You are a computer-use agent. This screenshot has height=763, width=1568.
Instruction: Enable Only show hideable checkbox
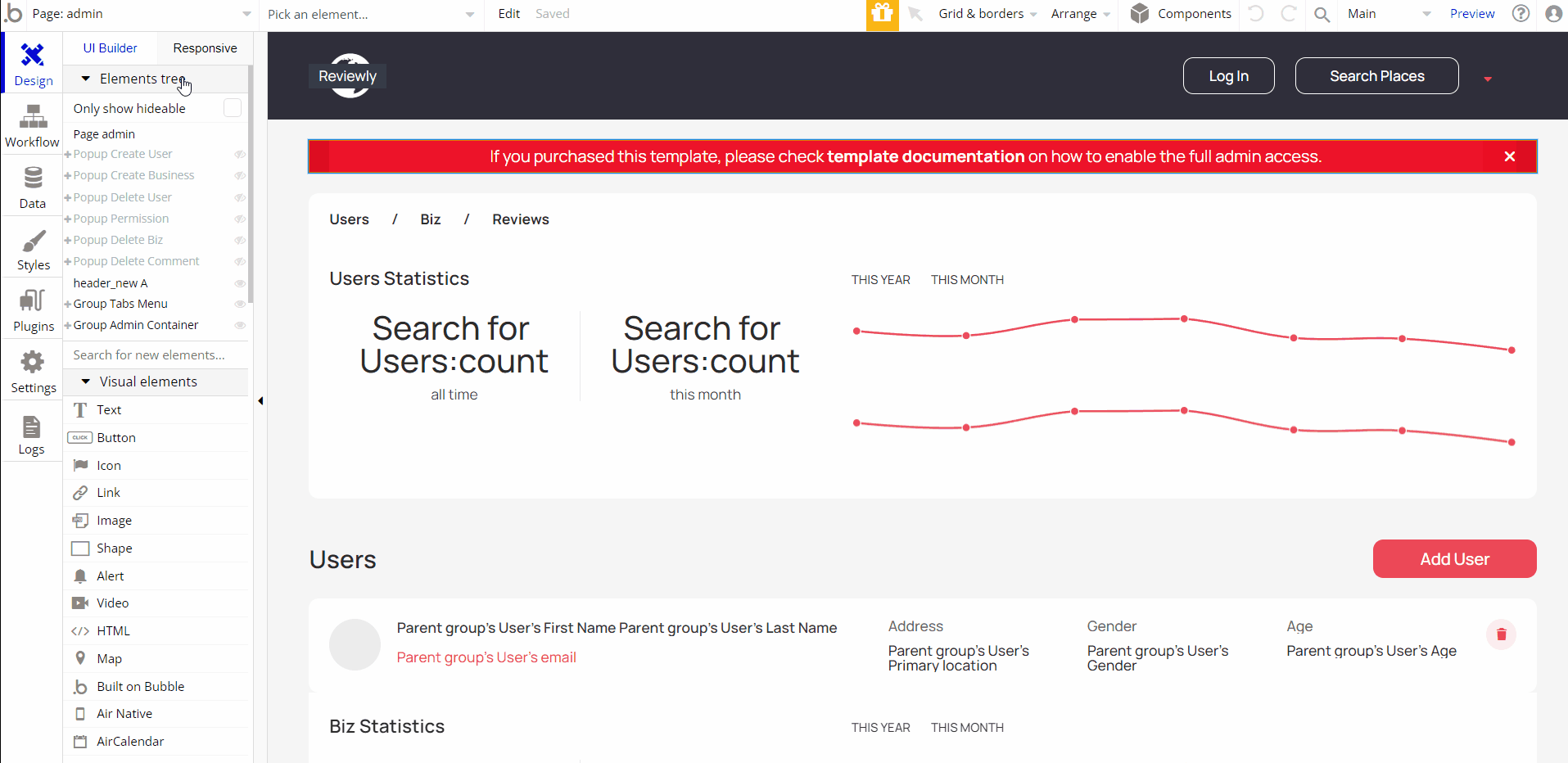(x=233, y=108)
